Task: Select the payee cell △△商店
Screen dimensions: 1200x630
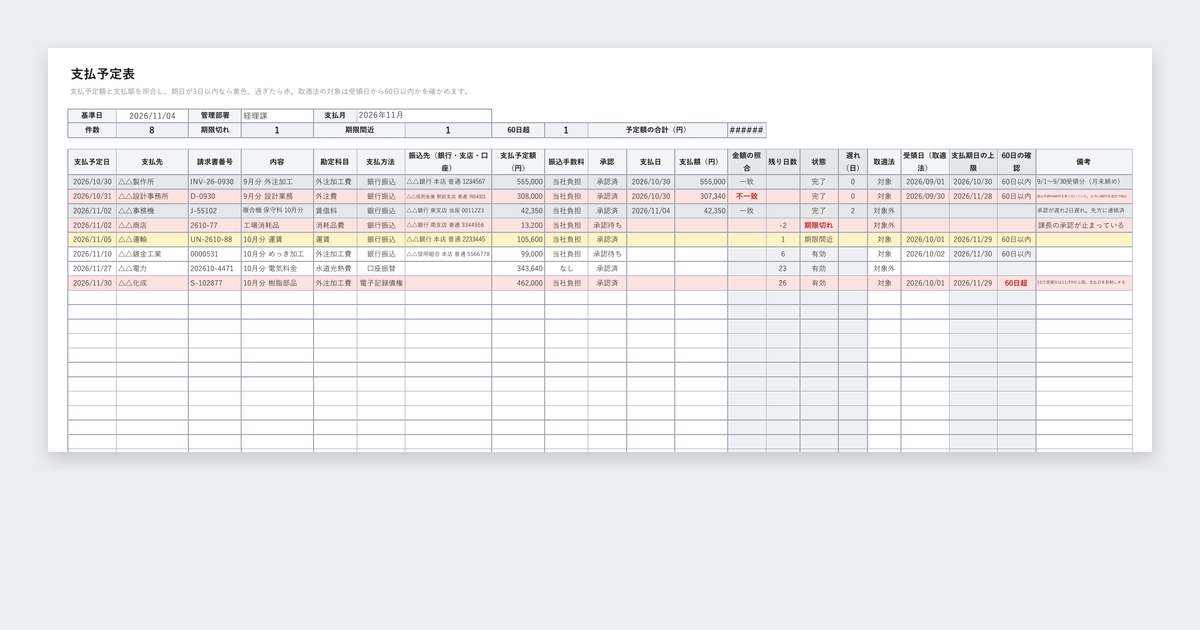Action: tap(152, 225)
